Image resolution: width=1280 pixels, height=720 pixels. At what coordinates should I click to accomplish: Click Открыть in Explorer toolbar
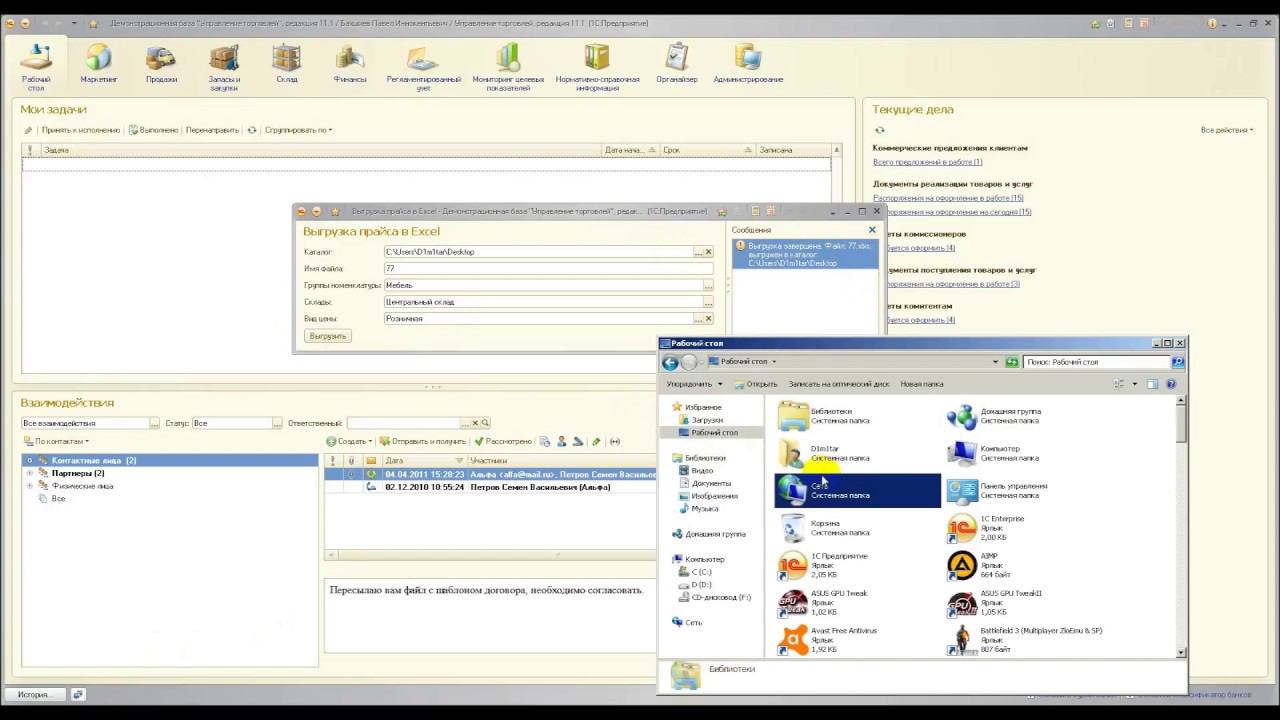755,384
